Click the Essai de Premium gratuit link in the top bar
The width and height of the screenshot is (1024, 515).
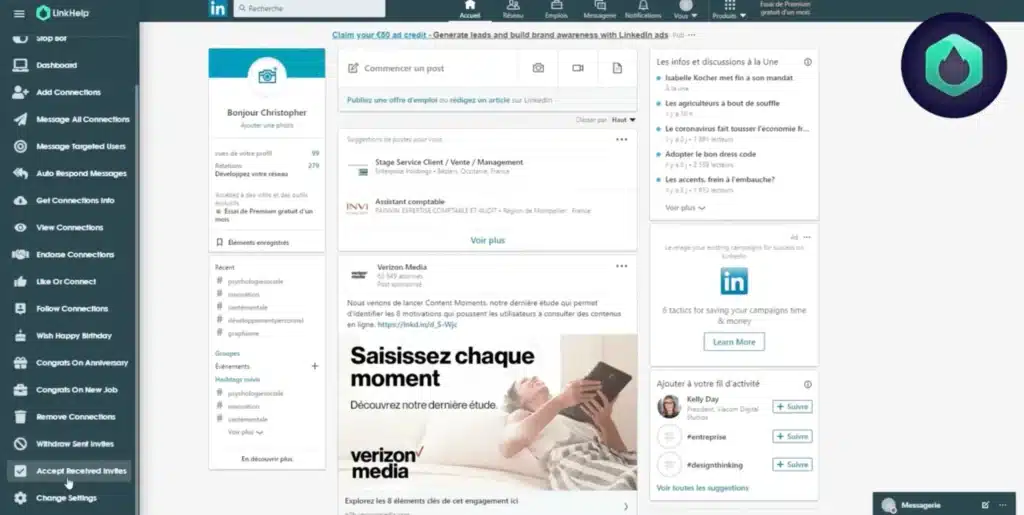coord(785,8)
